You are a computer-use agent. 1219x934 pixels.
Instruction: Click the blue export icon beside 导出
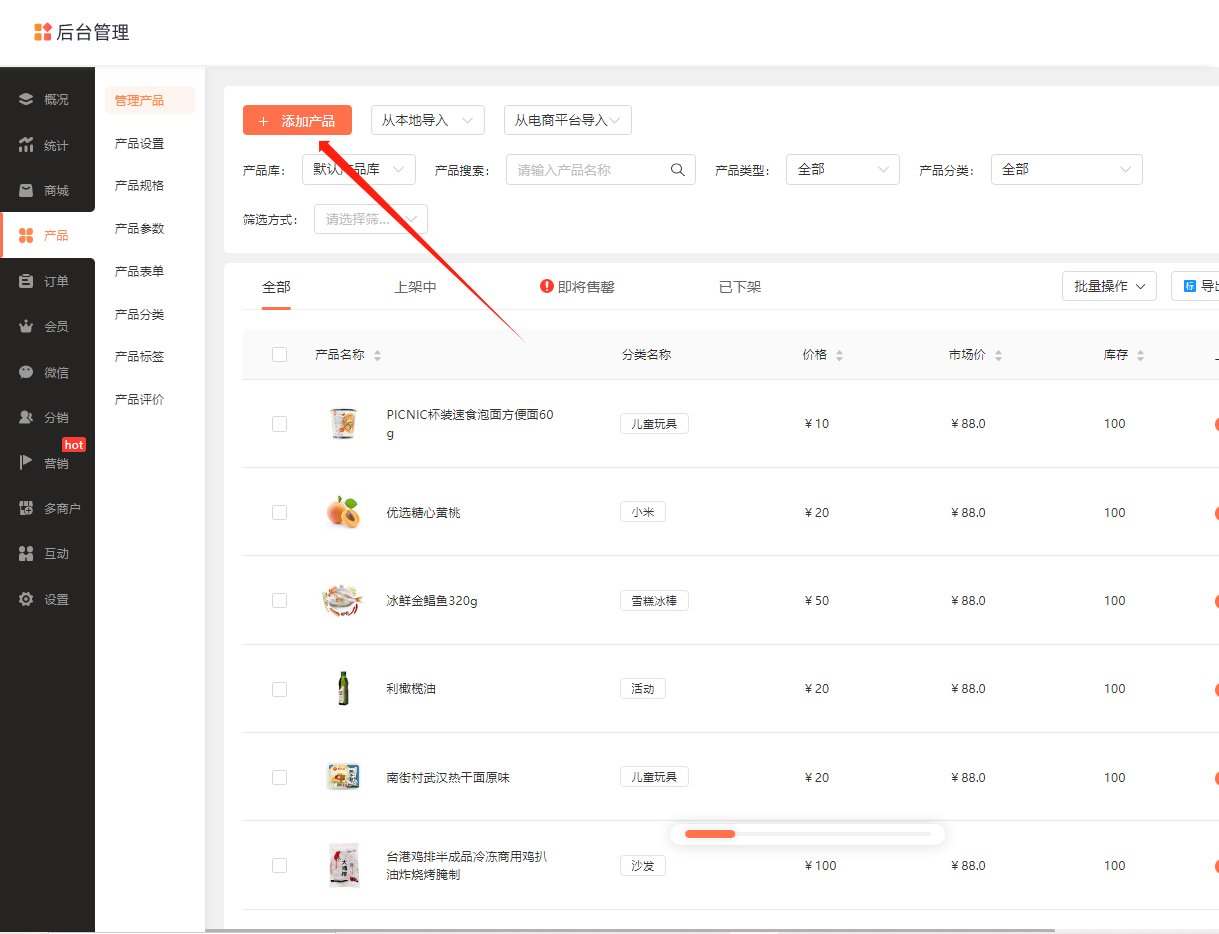pos(1190,286)
